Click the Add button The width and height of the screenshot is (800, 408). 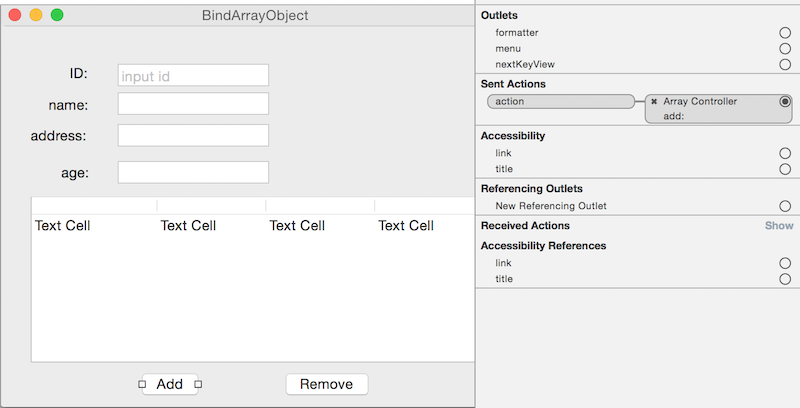(x=170, y=384)
